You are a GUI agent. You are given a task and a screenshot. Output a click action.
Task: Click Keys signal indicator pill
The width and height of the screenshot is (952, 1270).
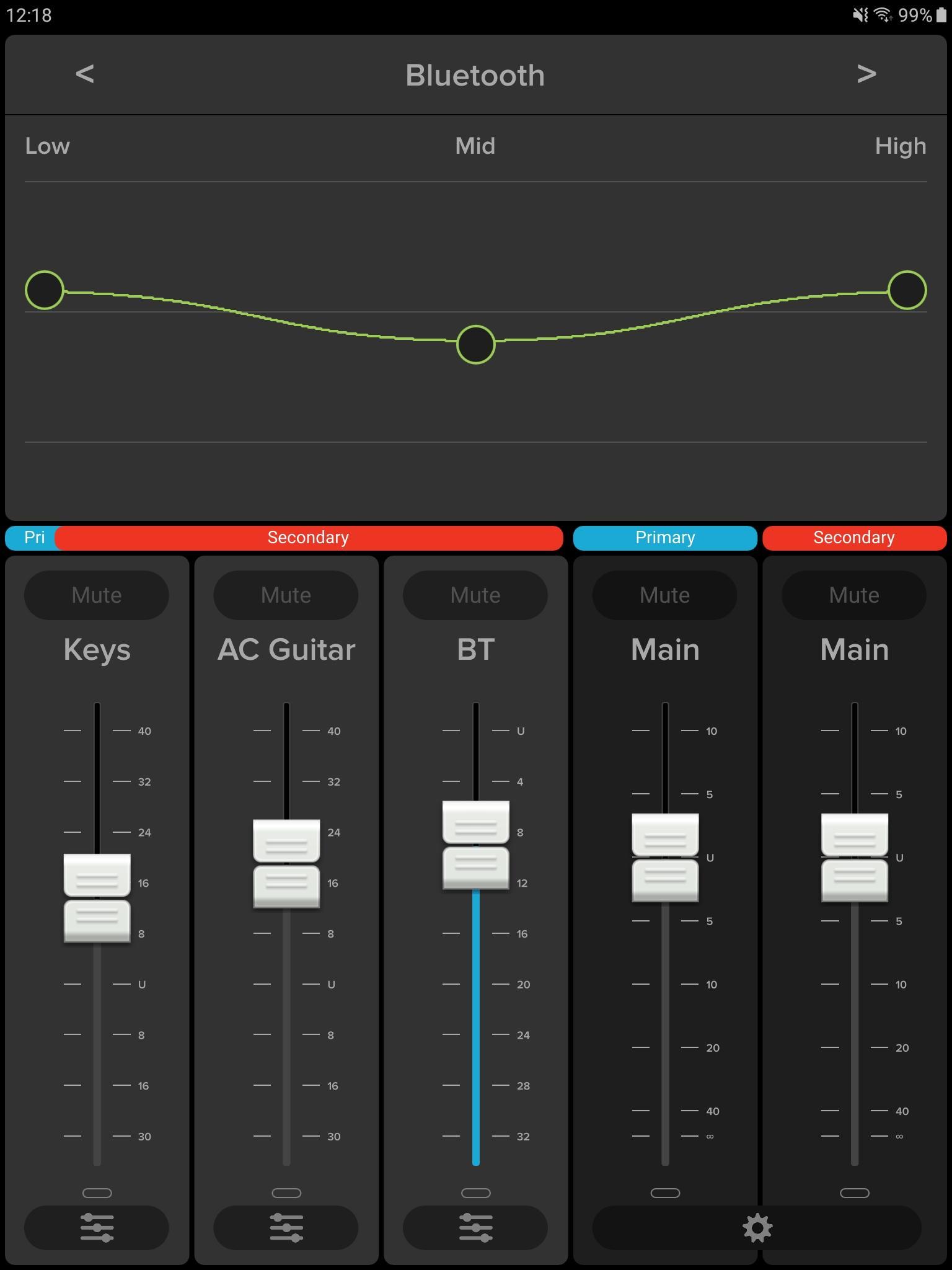[97, 1192]
